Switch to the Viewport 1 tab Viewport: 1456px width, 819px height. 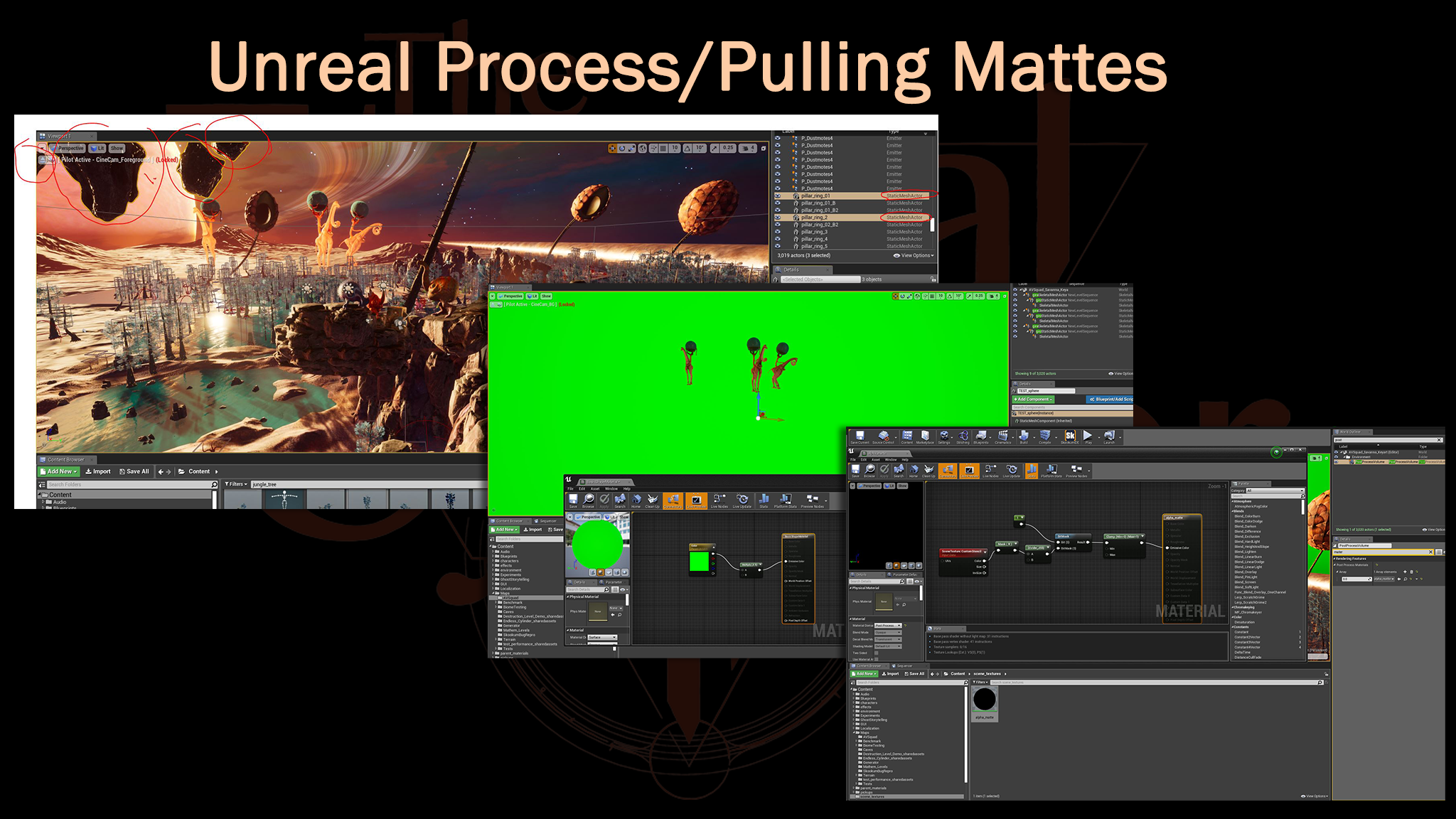(x=59, y=136)
